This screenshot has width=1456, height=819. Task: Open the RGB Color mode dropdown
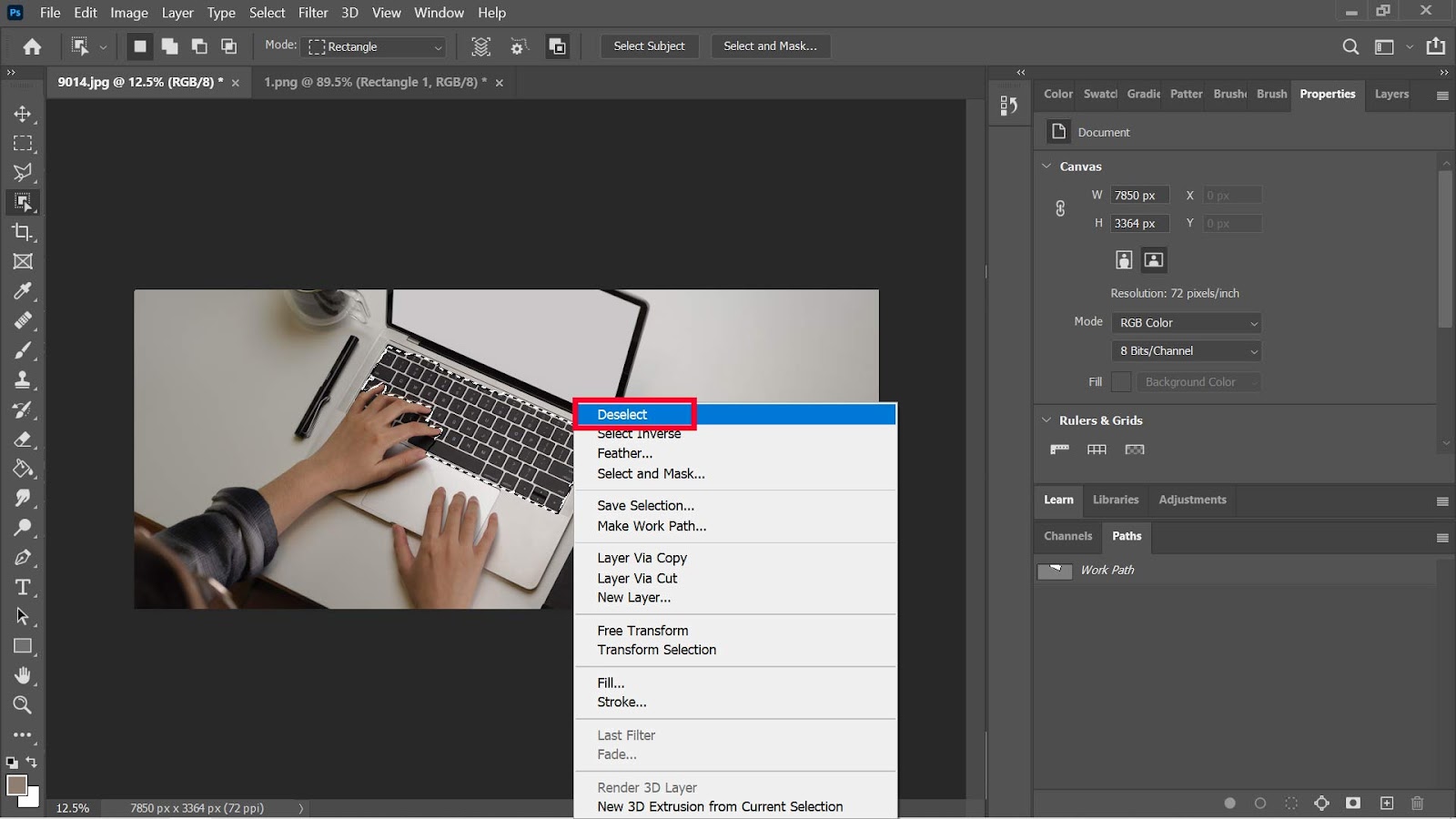(x=1187, y=323)
